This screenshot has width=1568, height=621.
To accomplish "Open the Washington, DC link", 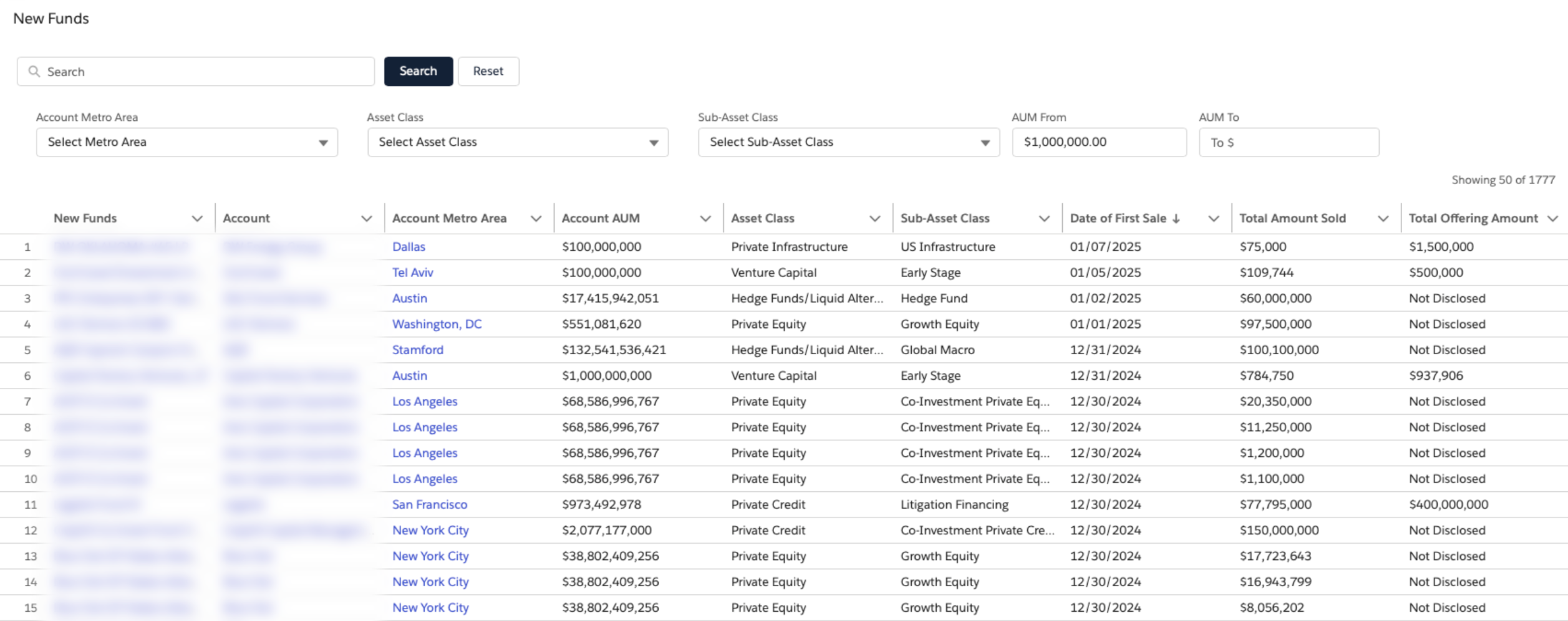I will tap(437, 324).
